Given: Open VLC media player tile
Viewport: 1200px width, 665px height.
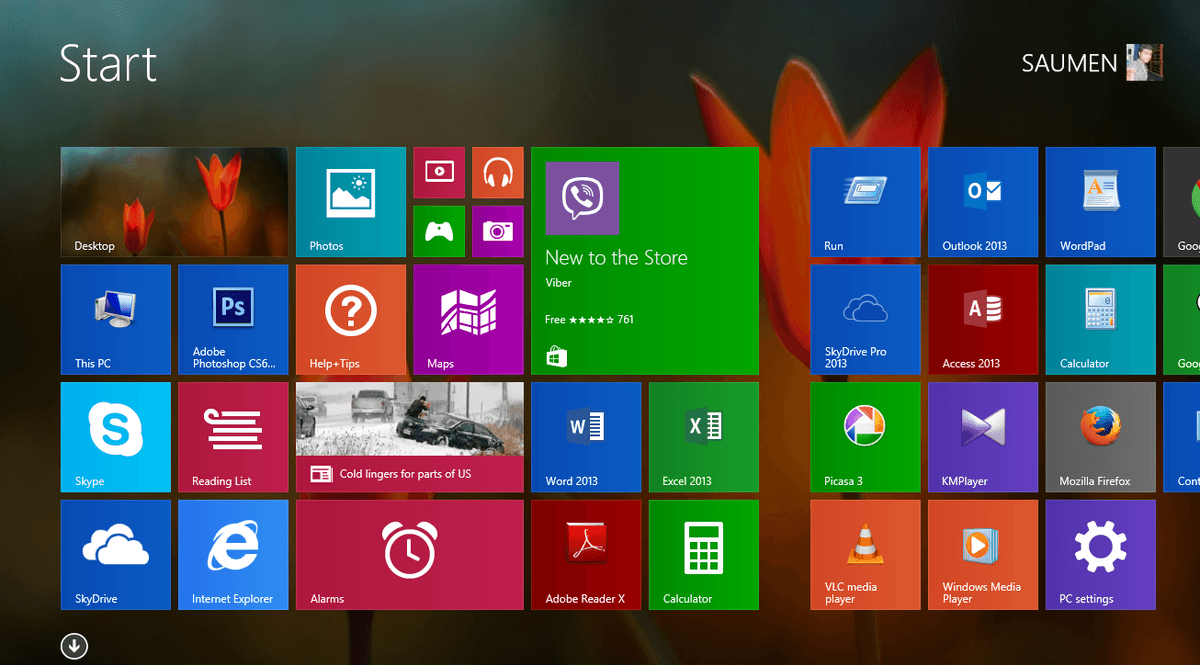Looking at the screenshot, I should point(865,554).
